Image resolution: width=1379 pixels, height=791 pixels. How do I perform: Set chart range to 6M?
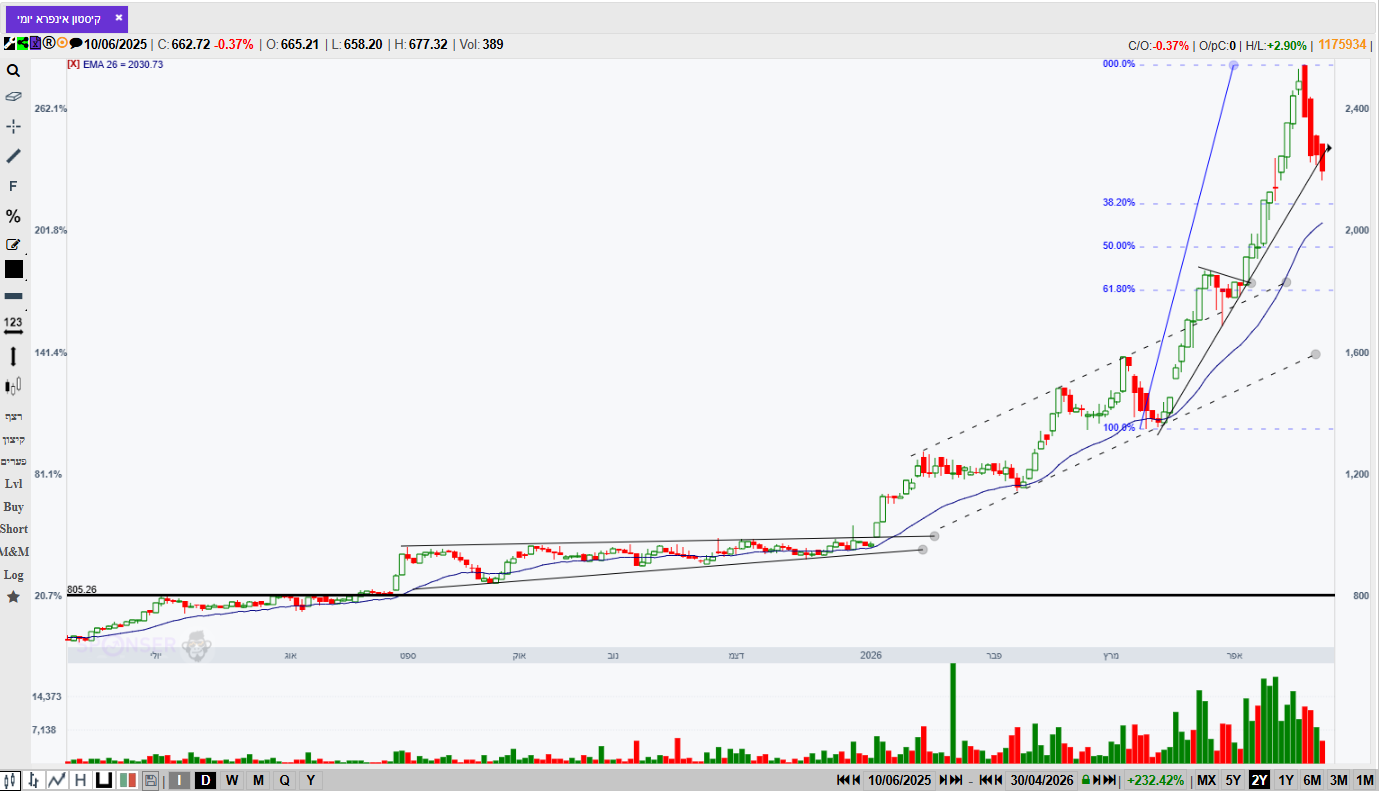coord(1312,780)
